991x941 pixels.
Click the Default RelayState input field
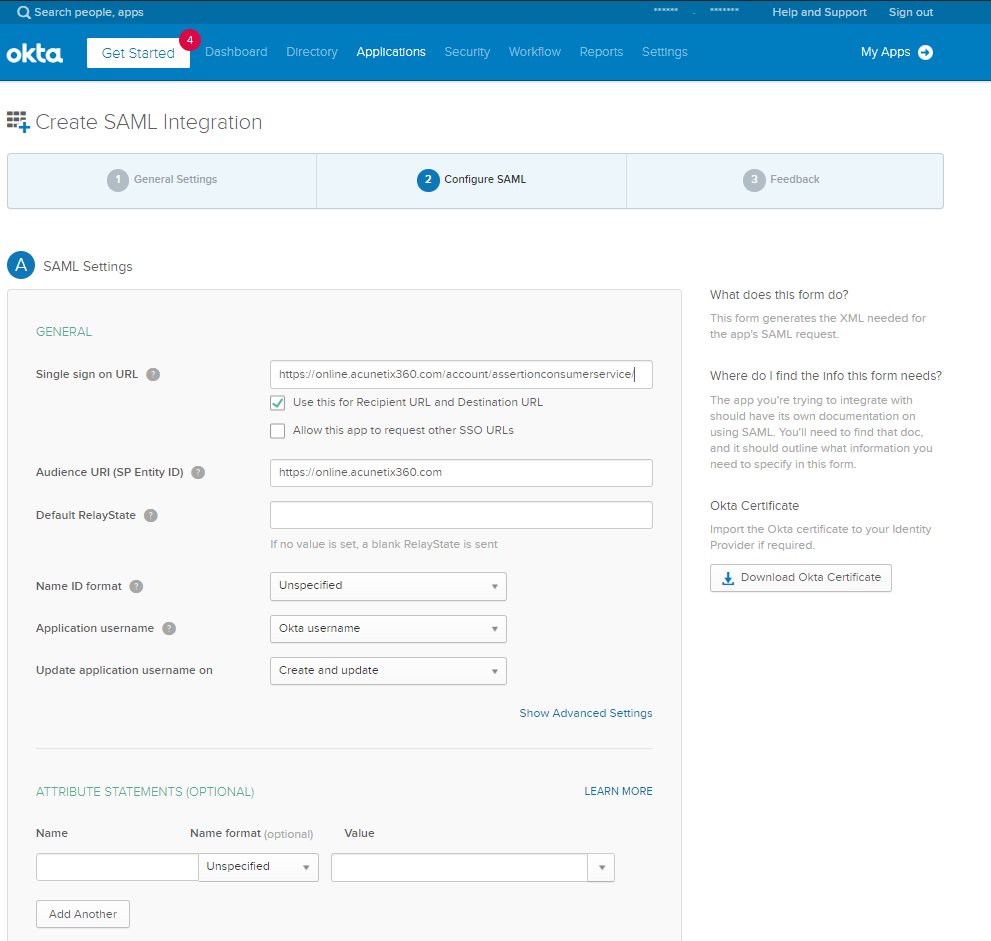point(461,515)
